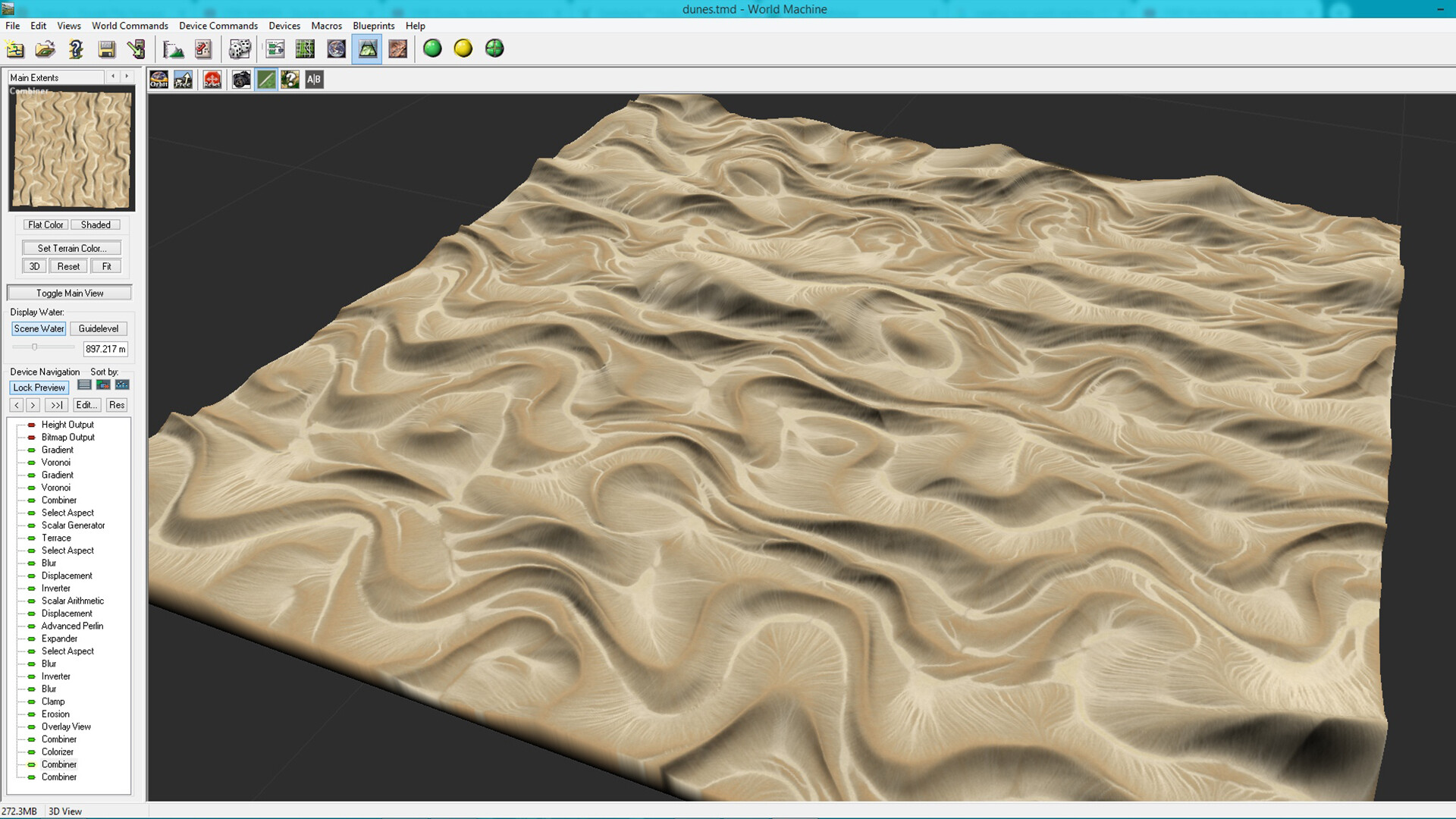Toggle the Lock Preview button
The width and height of the screenshot is (1456, 819).
(39, 388)
